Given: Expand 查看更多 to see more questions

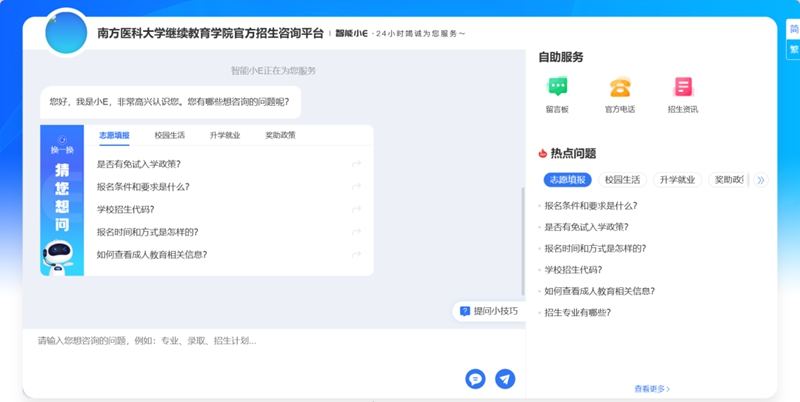Looking at the screenshot, I should 651,389.
